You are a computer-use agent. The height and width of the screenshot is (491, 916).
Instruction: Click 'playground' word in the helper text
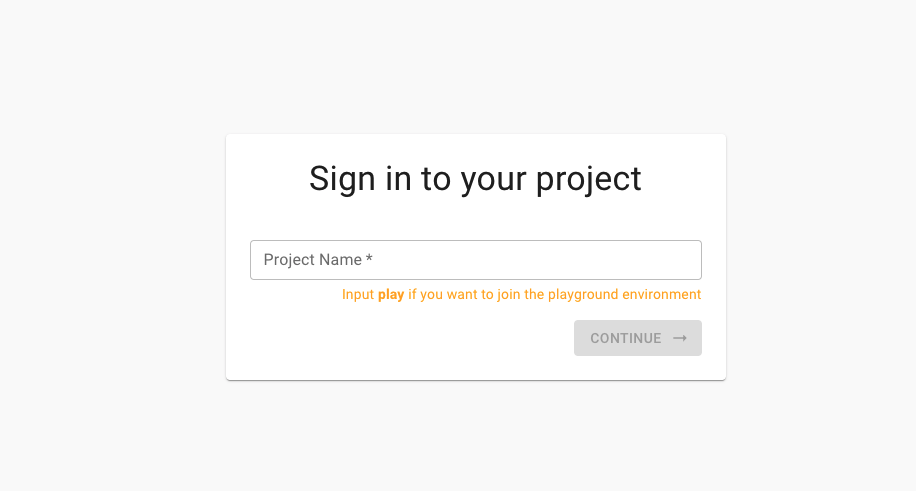(x=582, y=295)
